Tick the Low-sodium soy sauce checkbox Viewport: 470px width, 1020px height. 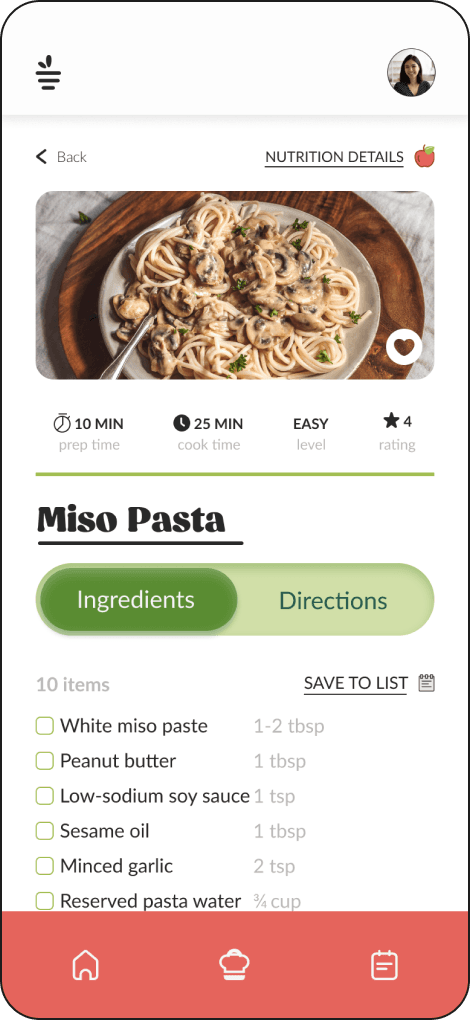point(44,796)
